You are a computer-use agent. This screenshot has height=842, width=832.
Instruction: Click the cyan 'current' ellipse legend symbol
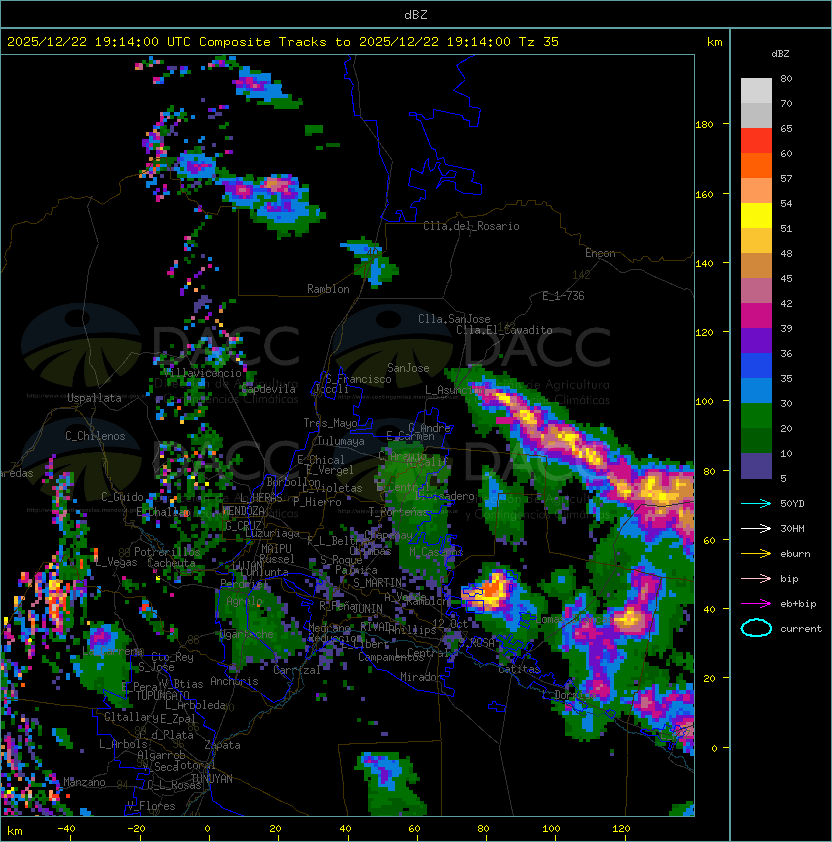pos(756,628)
